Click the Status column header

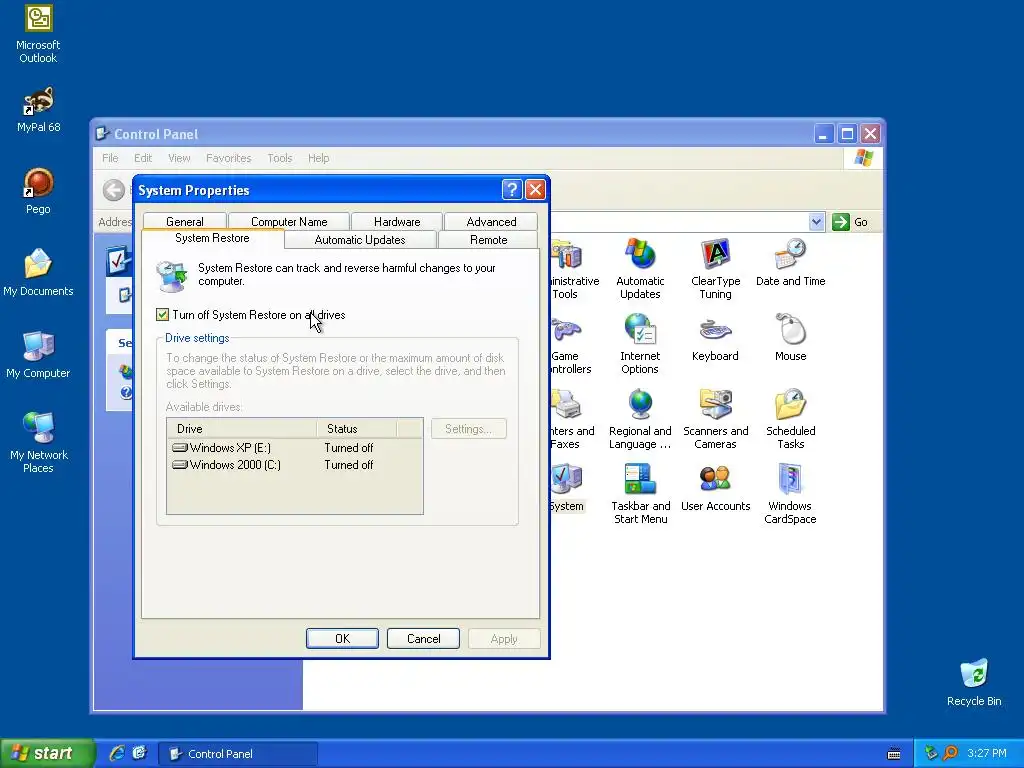pos(357,428)
